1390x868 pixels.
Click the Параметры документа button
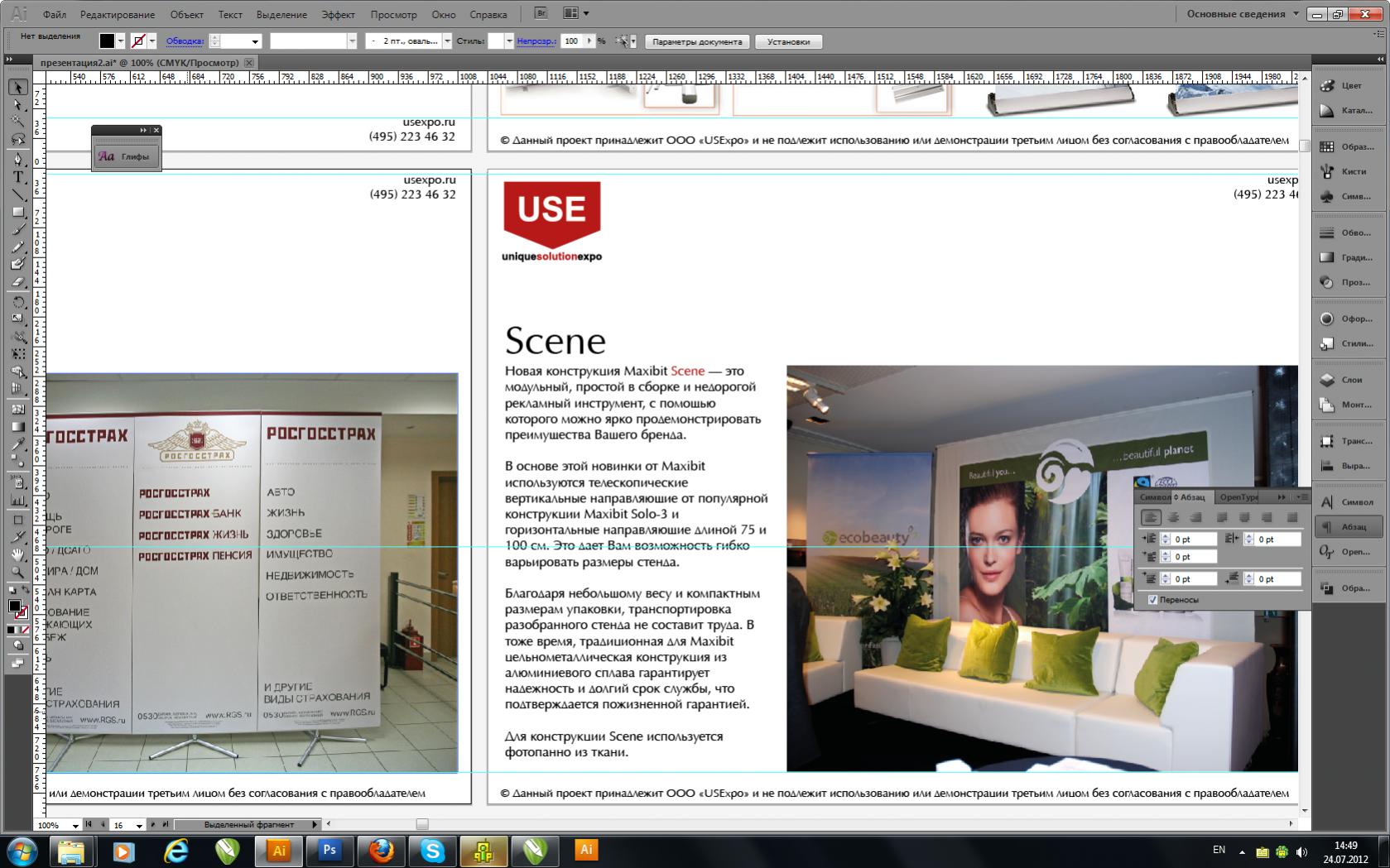697,41
